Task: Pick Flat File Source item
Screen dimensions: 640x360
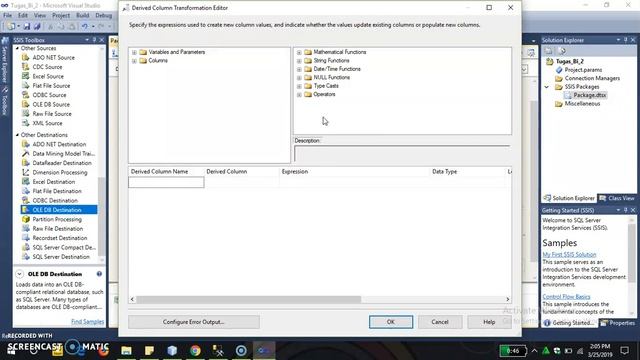Action: [51, 86]
